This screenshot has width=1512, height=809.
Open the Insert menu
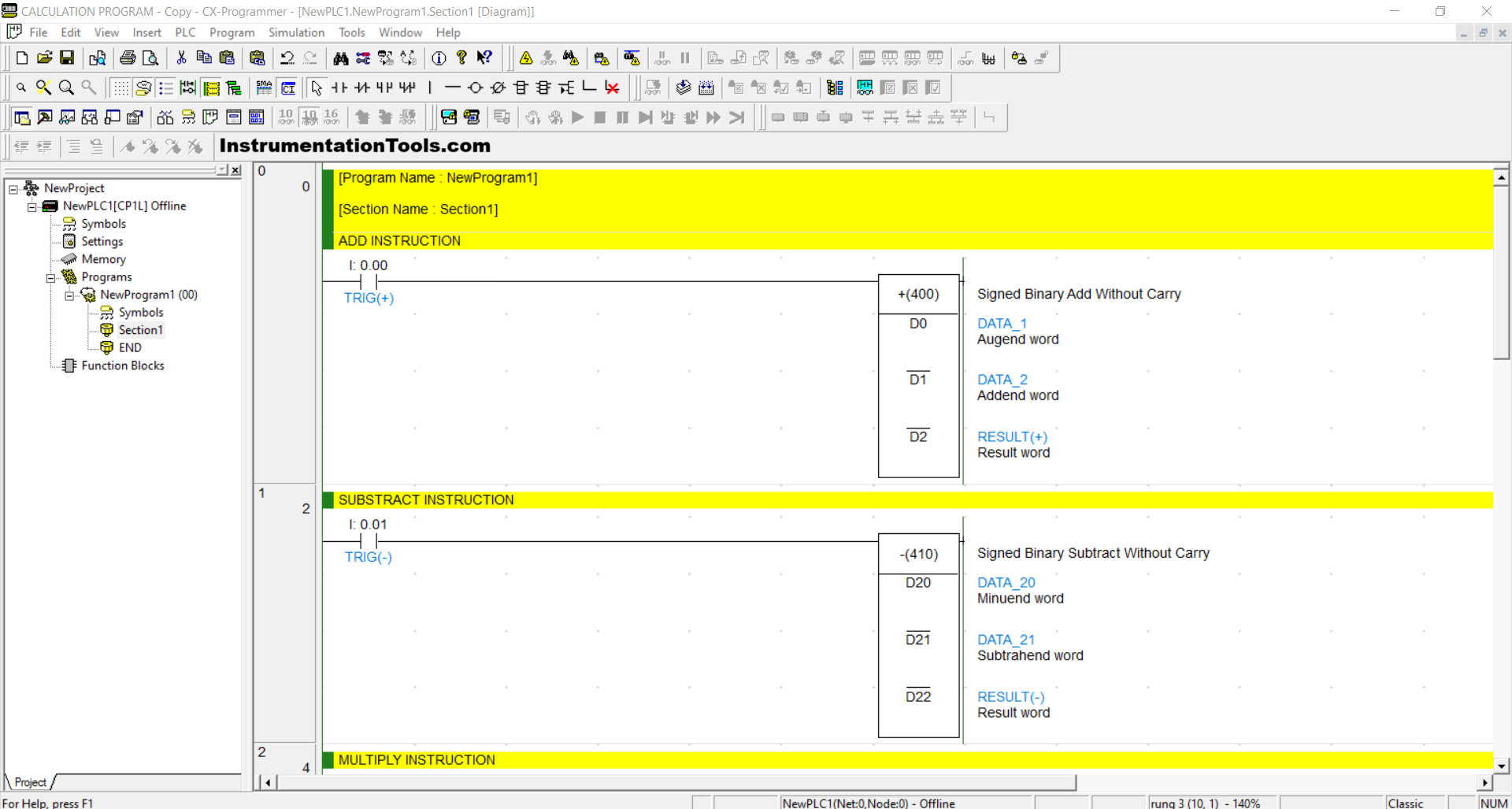click(x=146, y=32)
